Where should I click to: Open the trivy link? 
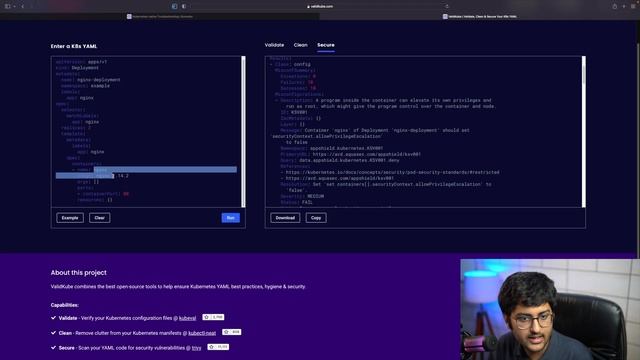196,348
